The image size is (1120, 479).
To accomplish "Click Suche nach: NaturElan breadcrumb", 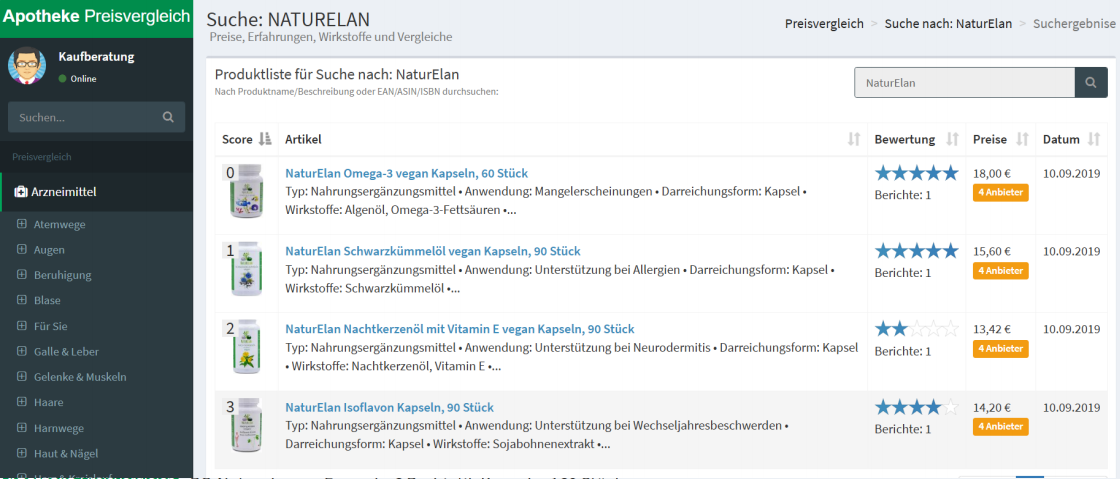I will click(948, 24).
